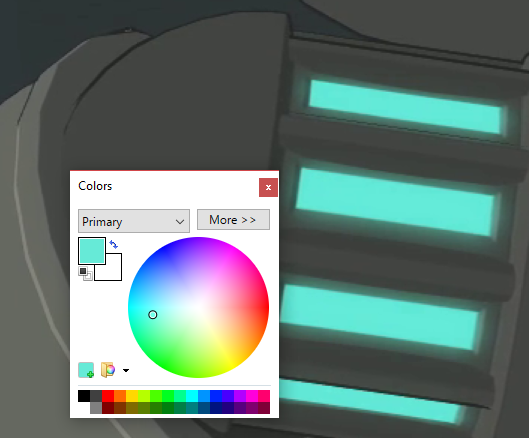
Task: Pick magenta from the palette row
Action: pyautogui.click(x=252, y=396)
